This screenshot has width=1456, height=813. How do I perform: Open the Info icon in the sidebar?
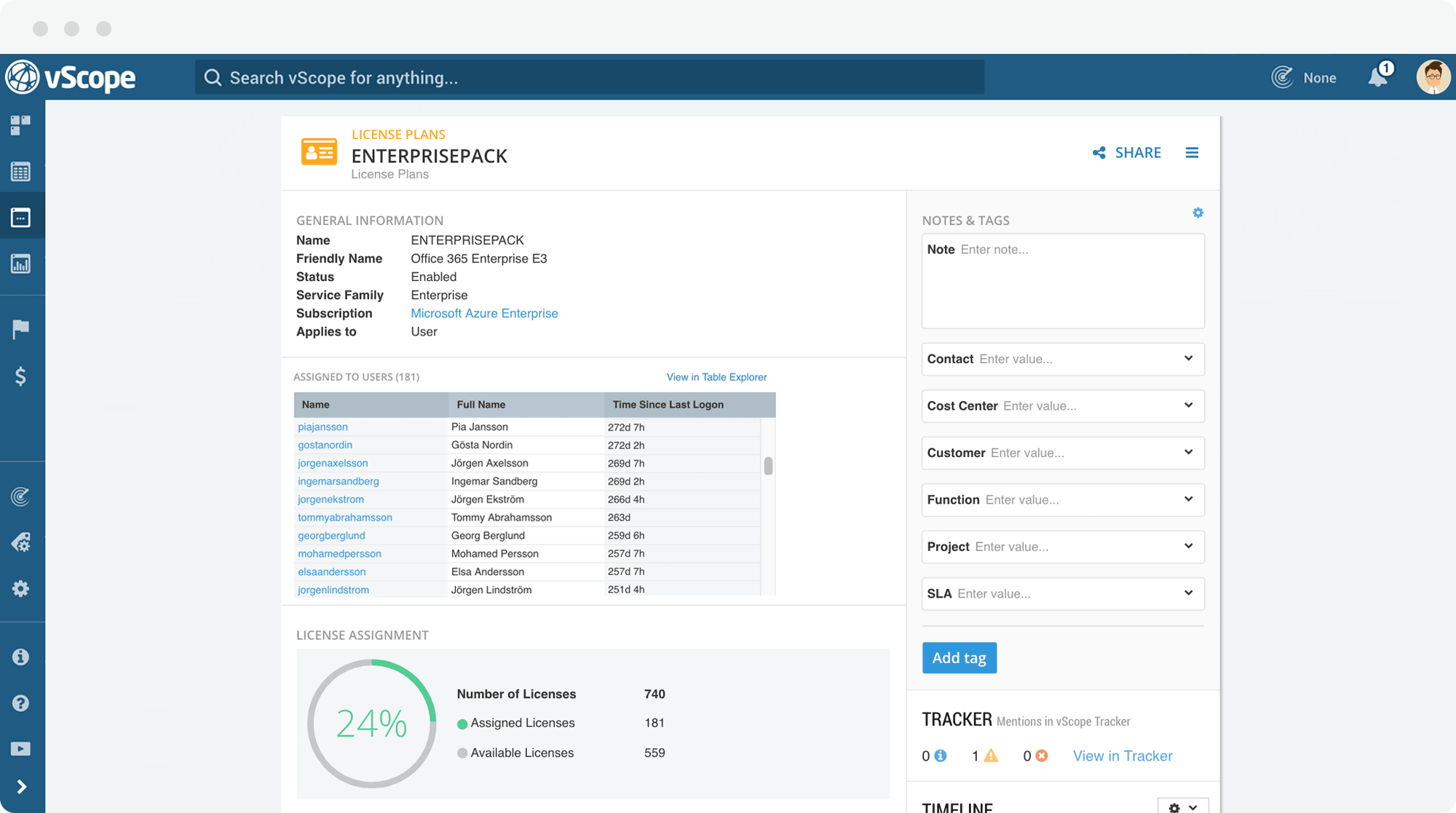(x=20, y=657)
